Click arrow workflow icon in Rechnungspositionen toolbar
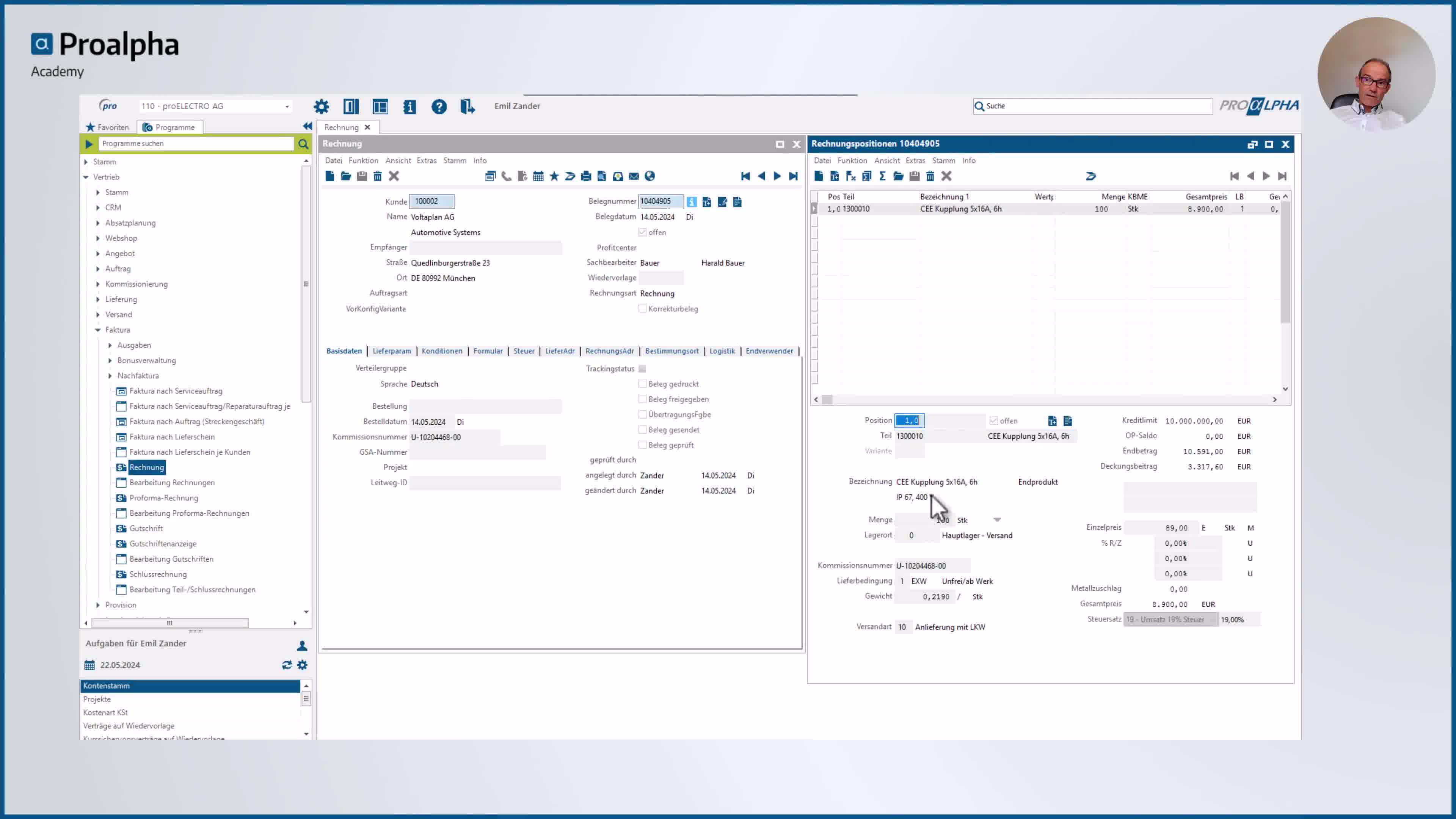Screen dimensions: 1456x819 1091,176
